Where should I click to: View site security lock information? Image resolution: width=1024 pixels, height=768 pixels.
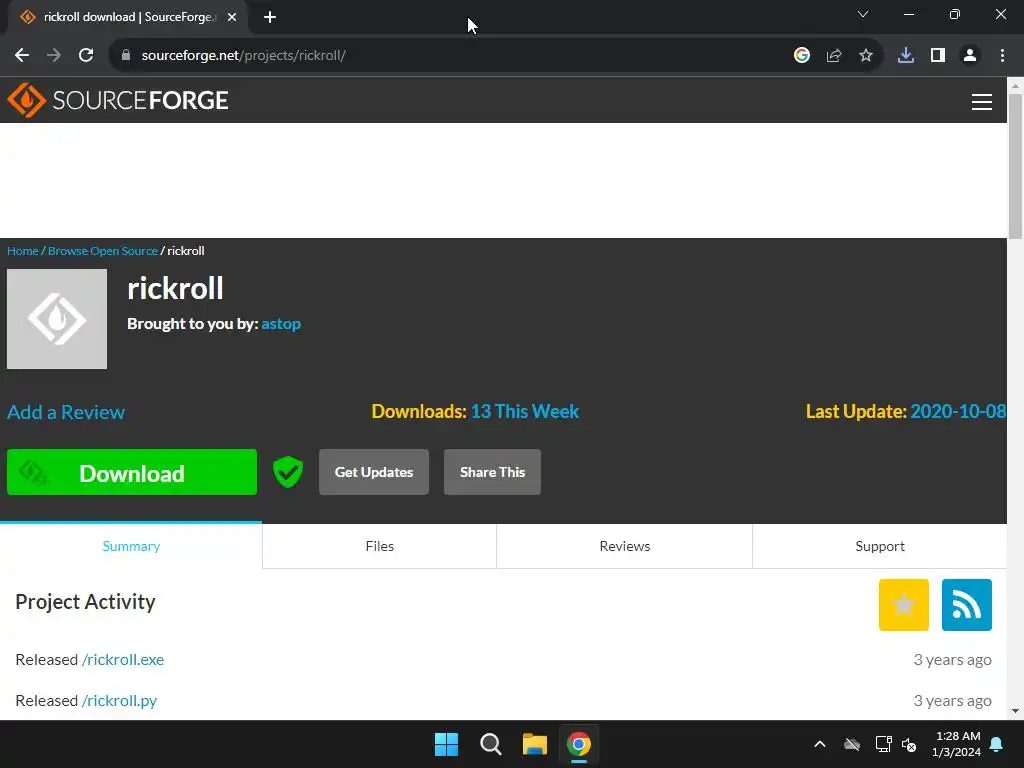pos(126,55)
